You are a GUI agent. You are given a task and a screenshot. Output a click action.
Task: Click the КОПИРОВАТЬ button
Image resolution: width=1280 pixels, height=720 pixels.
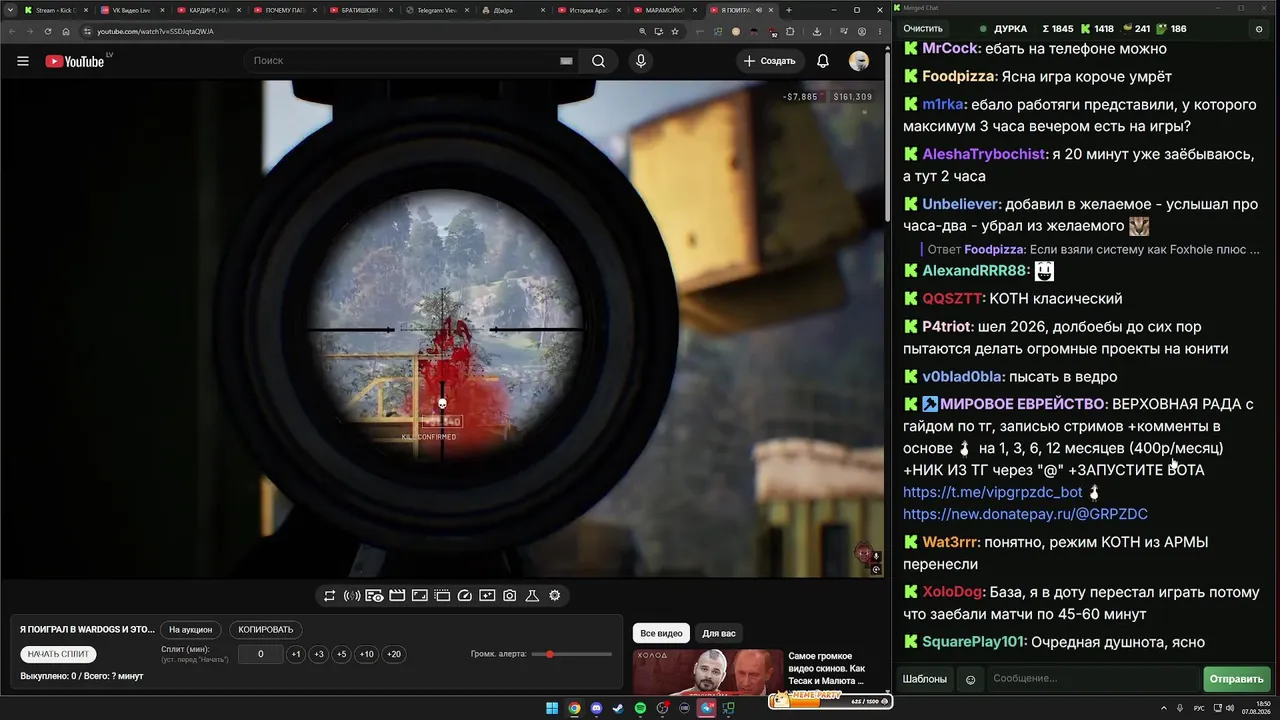(266, 630)
